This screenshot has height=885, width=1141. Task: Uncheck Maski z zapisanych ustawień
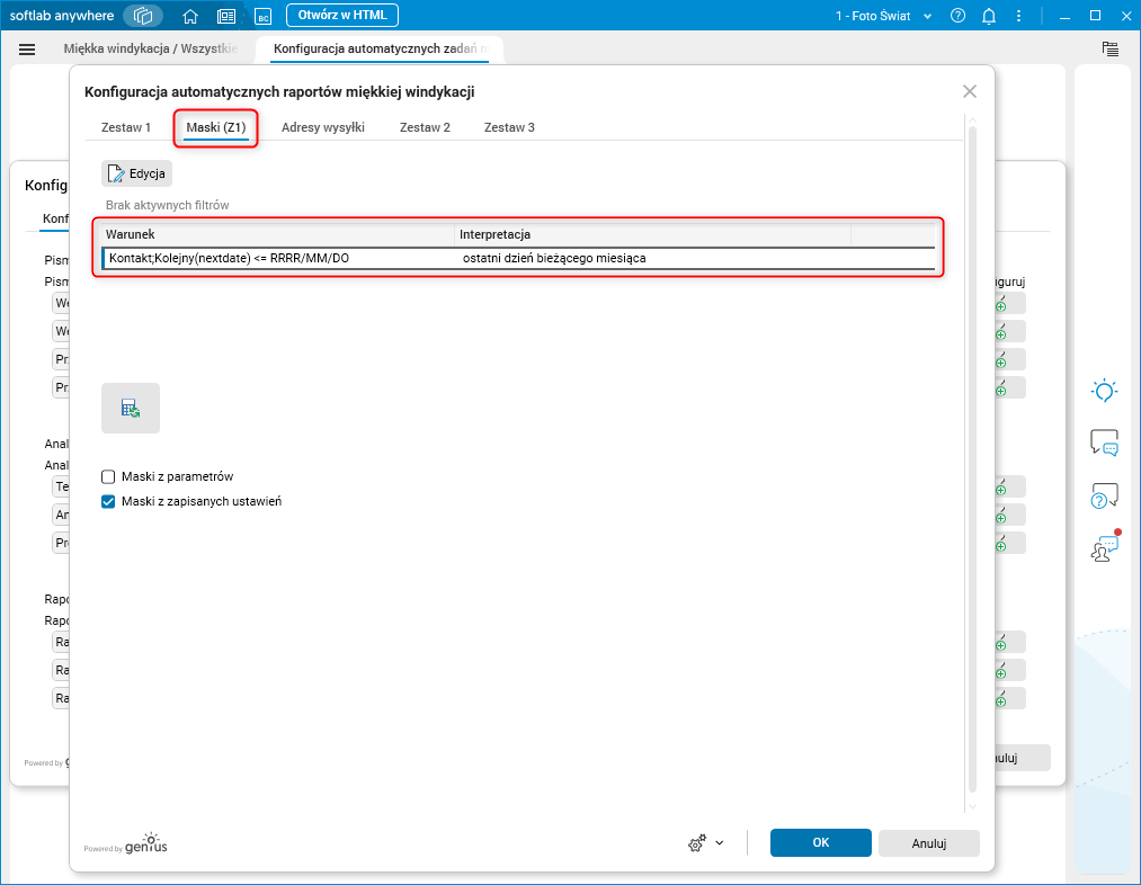click(x=108, y=501)
